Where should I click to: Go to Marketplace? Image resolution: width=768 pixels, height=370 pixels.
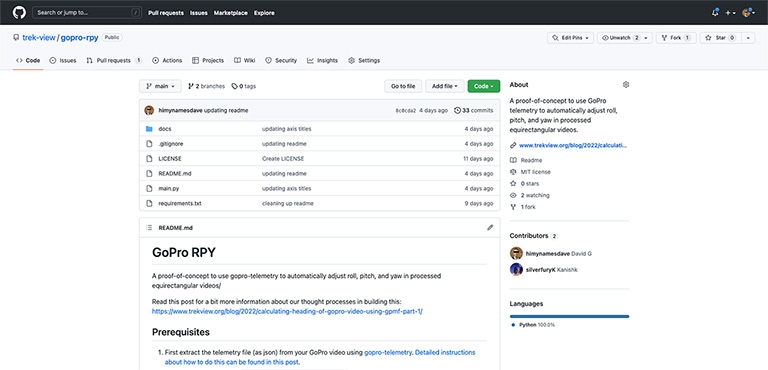tap(231, 13)
